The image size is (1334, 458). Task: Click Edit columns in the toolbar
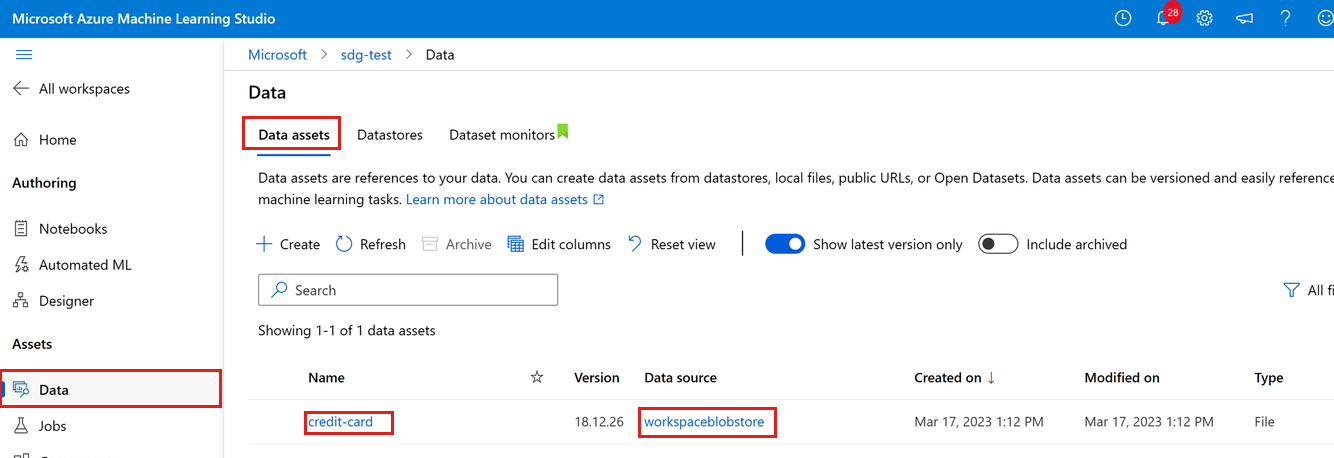coord(559,244)
